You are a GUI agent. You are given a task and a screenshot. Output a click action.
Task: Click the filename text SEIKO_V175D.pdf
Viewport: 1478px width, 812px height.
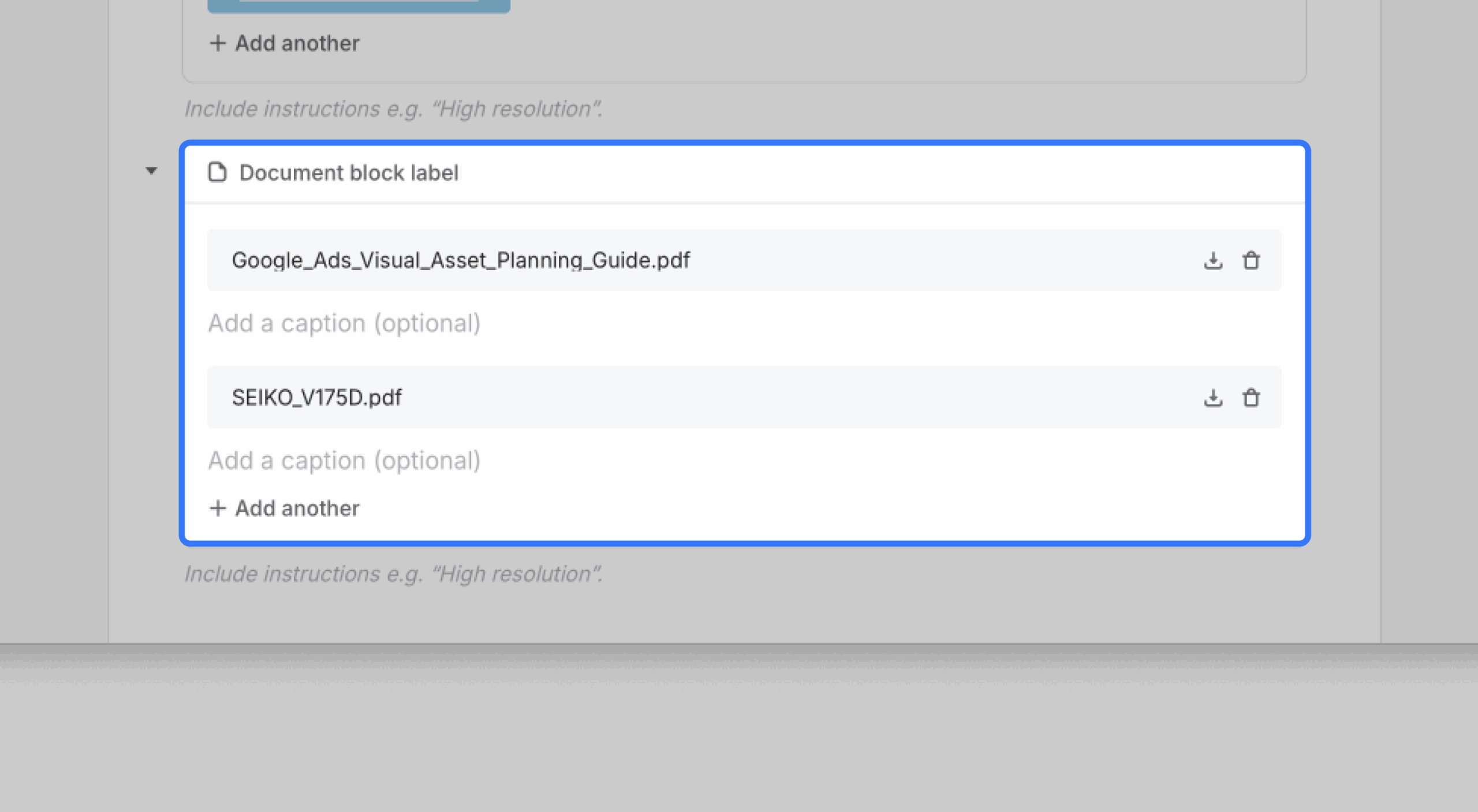[x=316, y=397]
